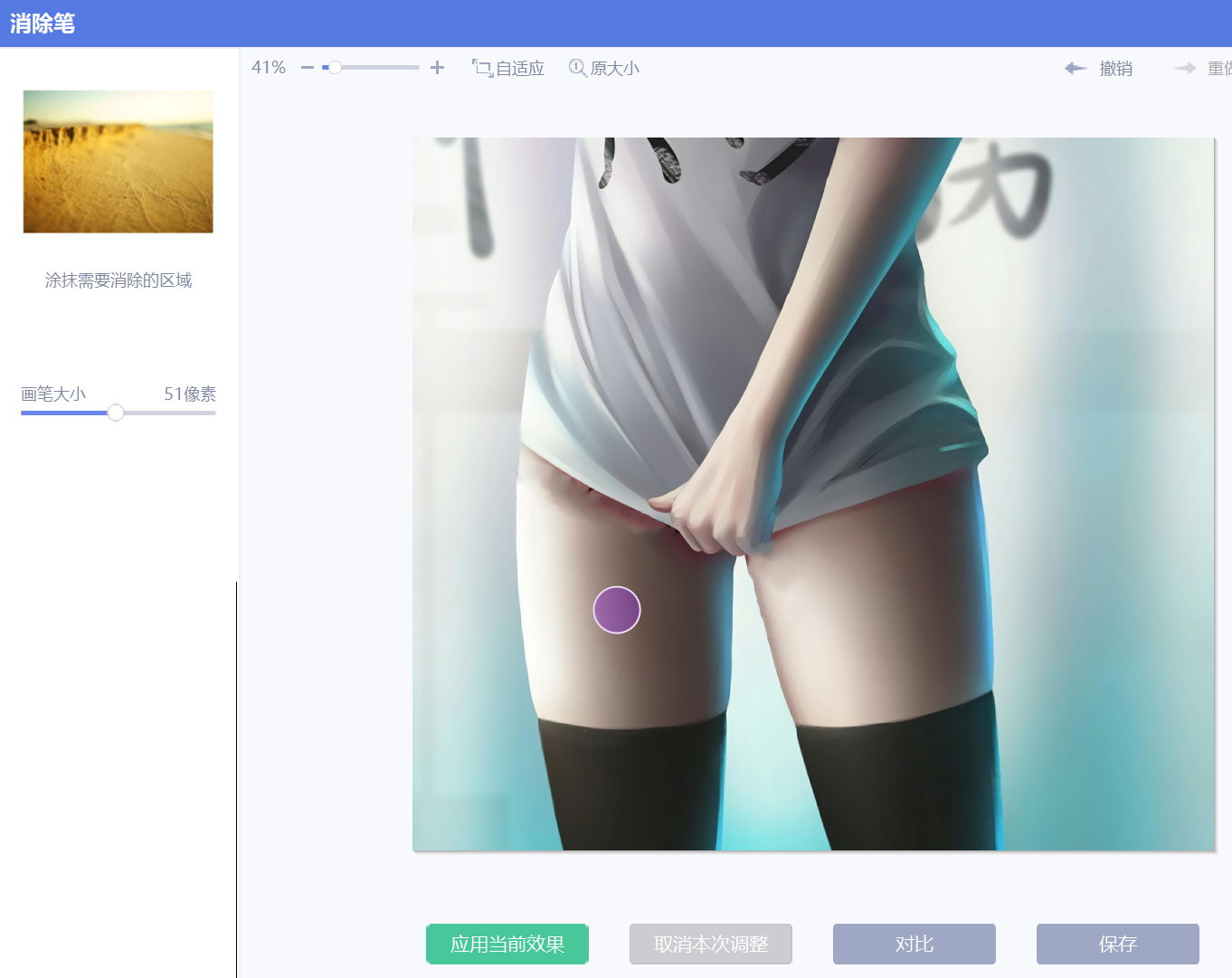Apply effect with 应用当前效果 button
1232x978 pixels.
pos(507,944)
